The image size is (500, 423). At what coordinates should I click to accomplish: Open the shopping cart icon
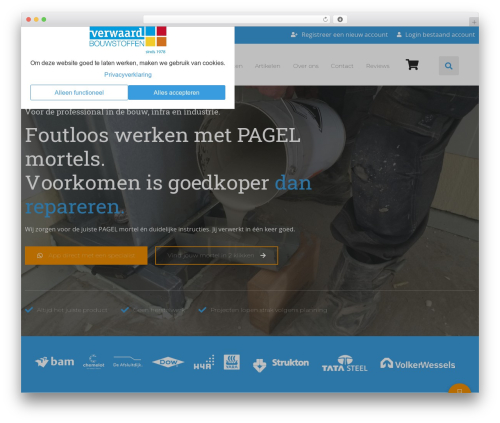pyautogui.click(x=412, y=64)
